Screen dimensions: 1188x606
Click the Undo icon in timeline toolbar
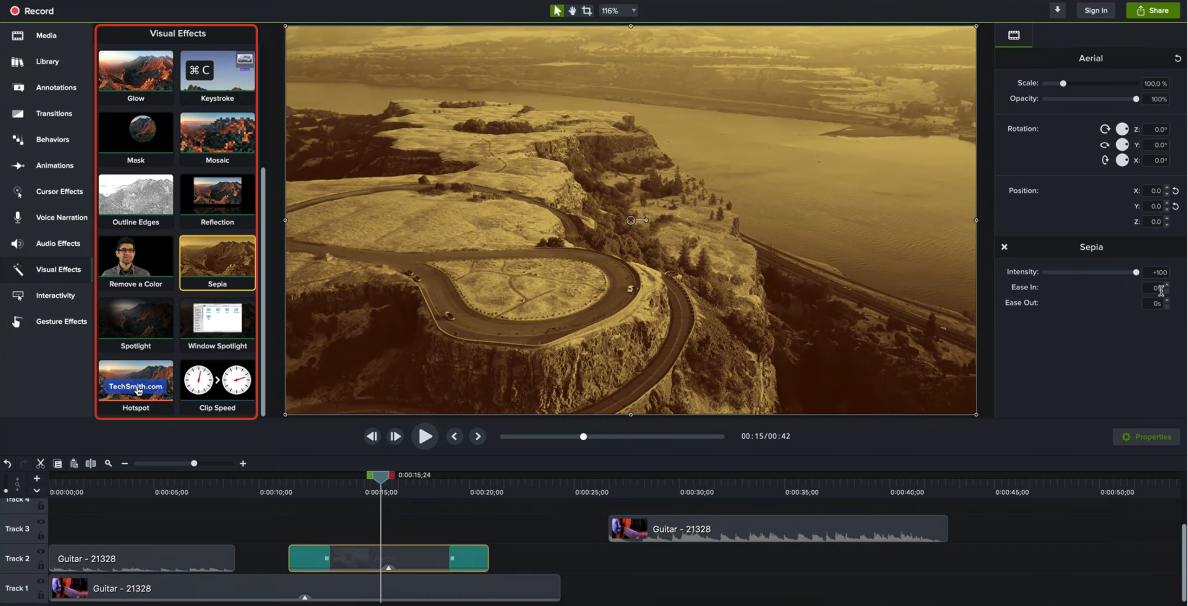[8, 464]
